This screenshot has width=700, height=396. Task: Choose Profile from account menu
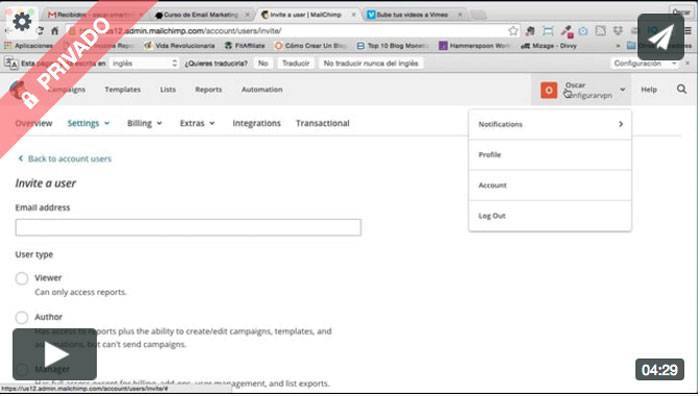pyautogui.click(x=550, y=155)
